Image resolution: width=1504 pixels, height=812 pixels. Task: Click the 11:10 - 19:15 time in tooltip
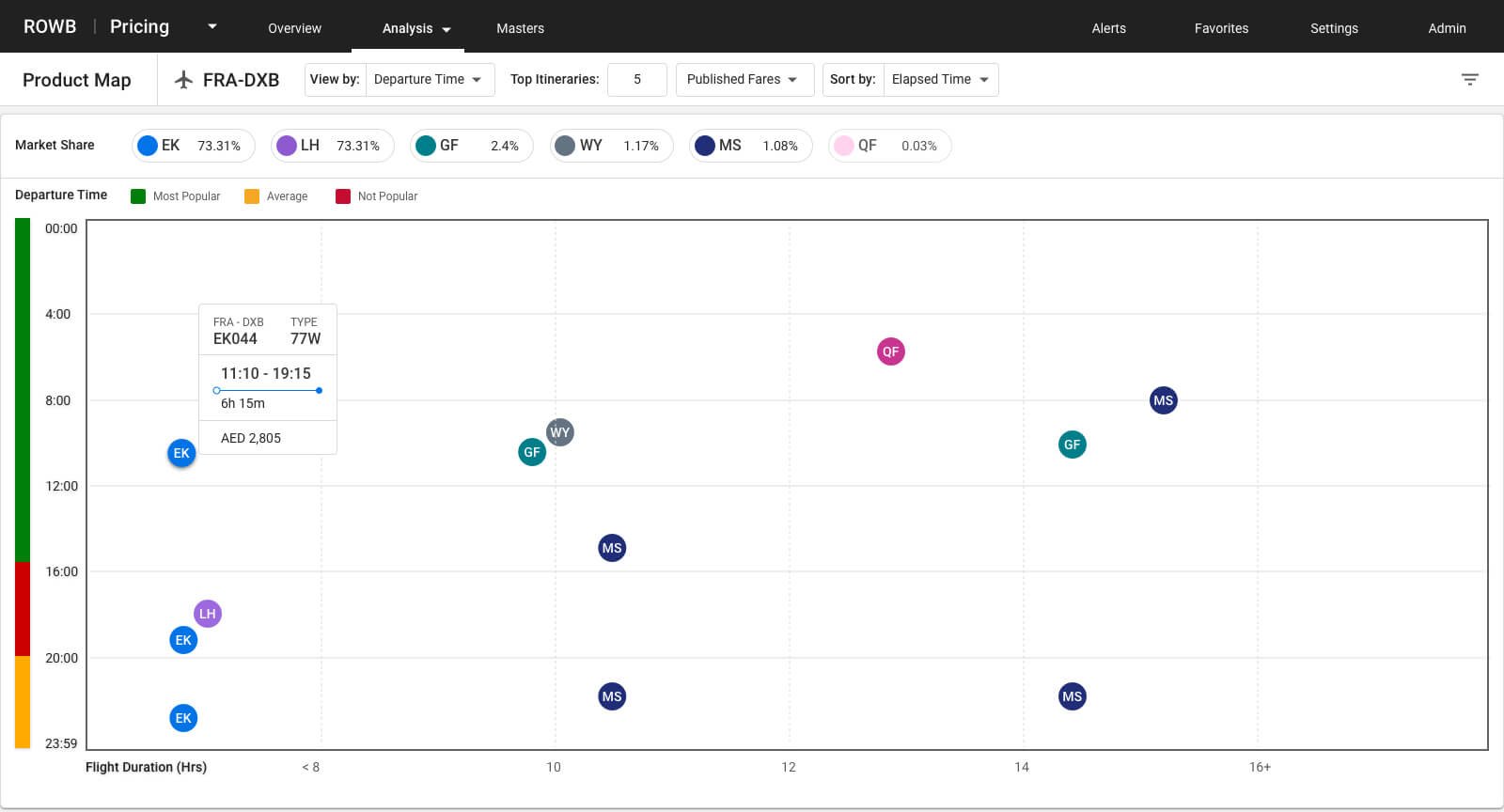click(x=266, y=373)
